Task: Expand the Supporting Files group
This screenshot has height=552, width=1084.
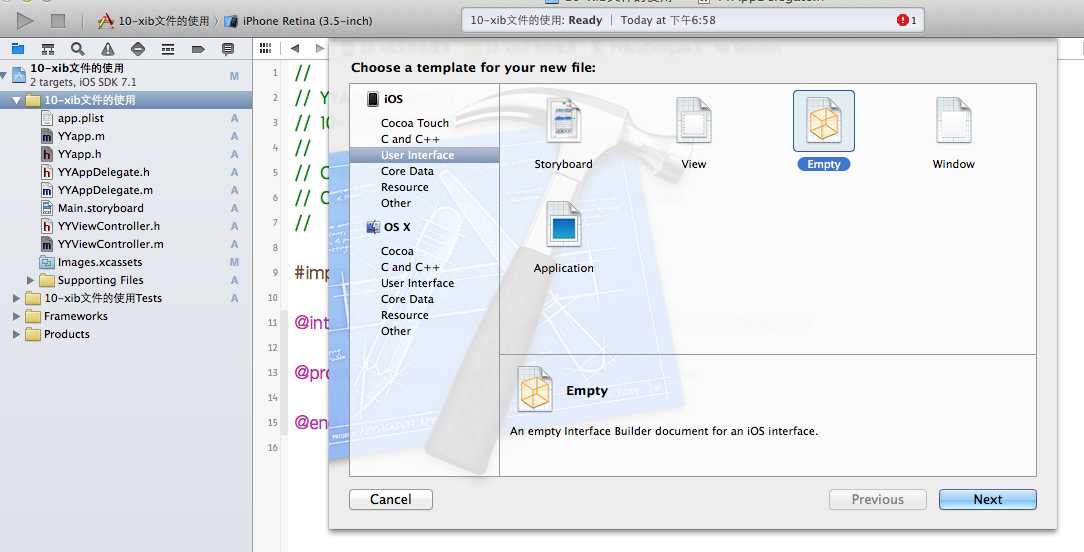Action: 30,280
